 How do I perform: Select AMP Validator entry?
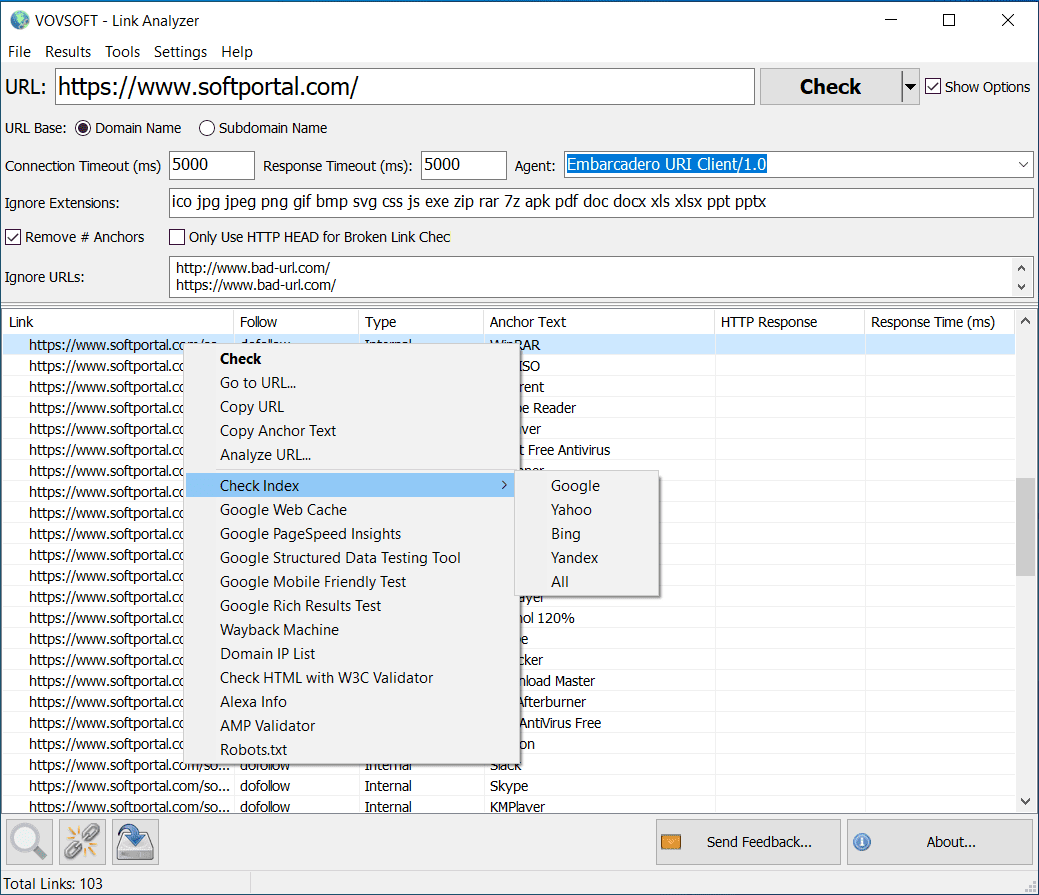pyautogui.click(x=350, y=726)
